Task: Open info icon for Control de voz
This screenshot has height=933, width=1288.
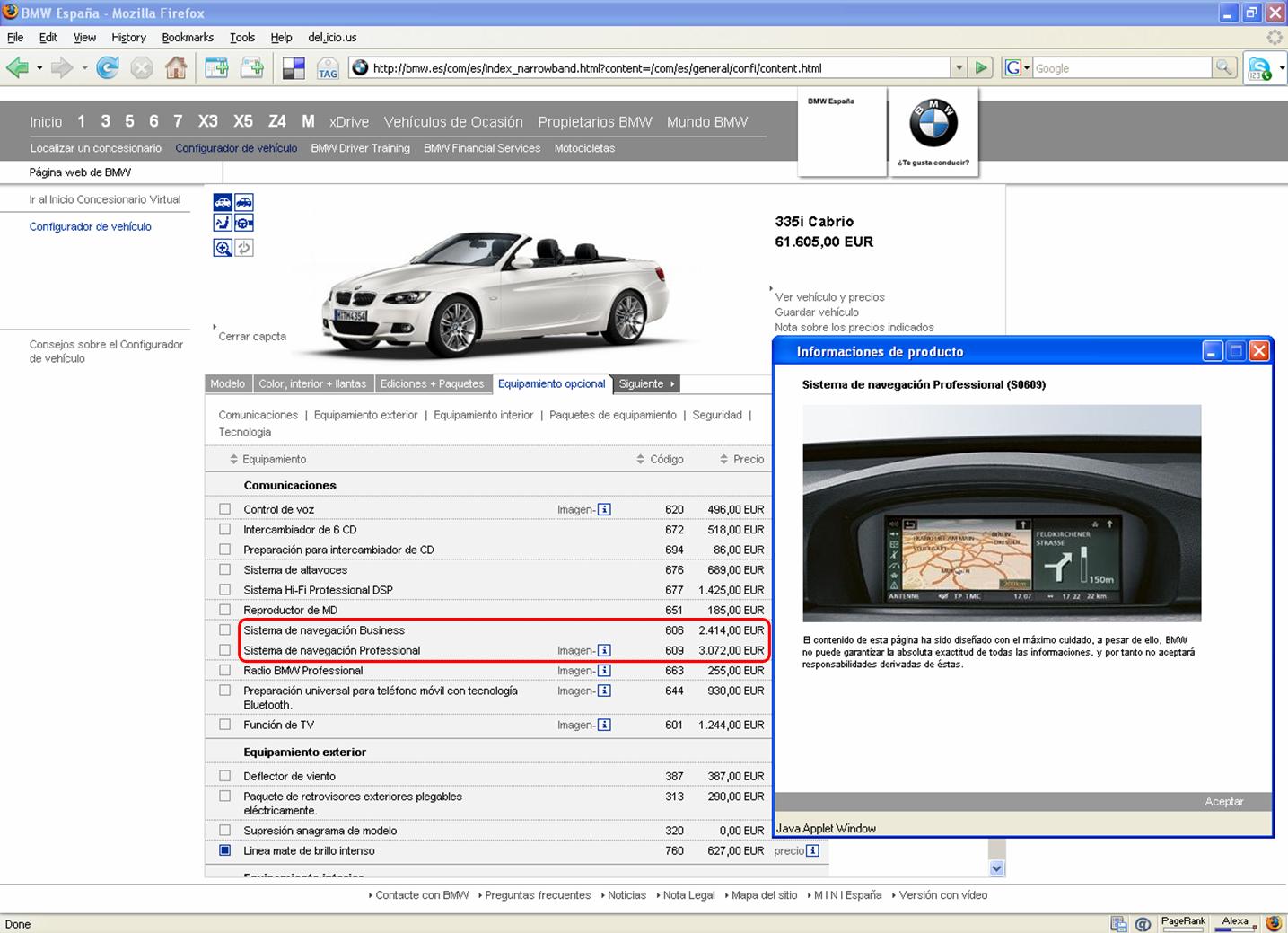Action: (604, 509)
